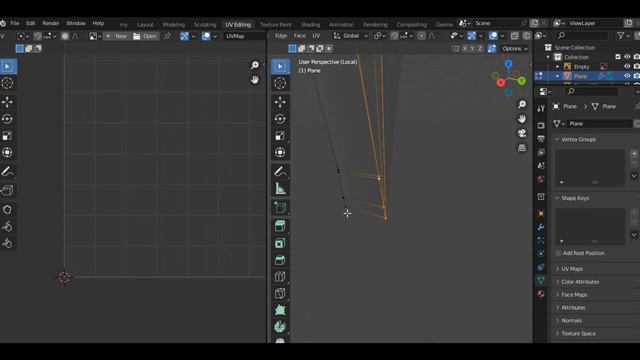The image size is (640, 360).
Task: Select the Knife tool
Action: tap(280, 293)
